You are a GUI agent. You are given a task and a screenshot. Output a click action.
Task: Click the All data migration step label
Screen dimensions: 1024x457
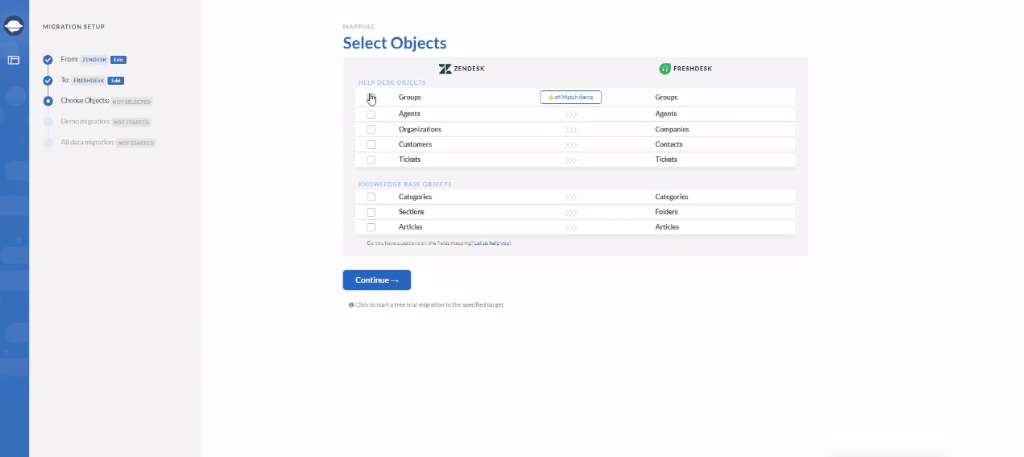pyautogui.click(x=88, y=142)
